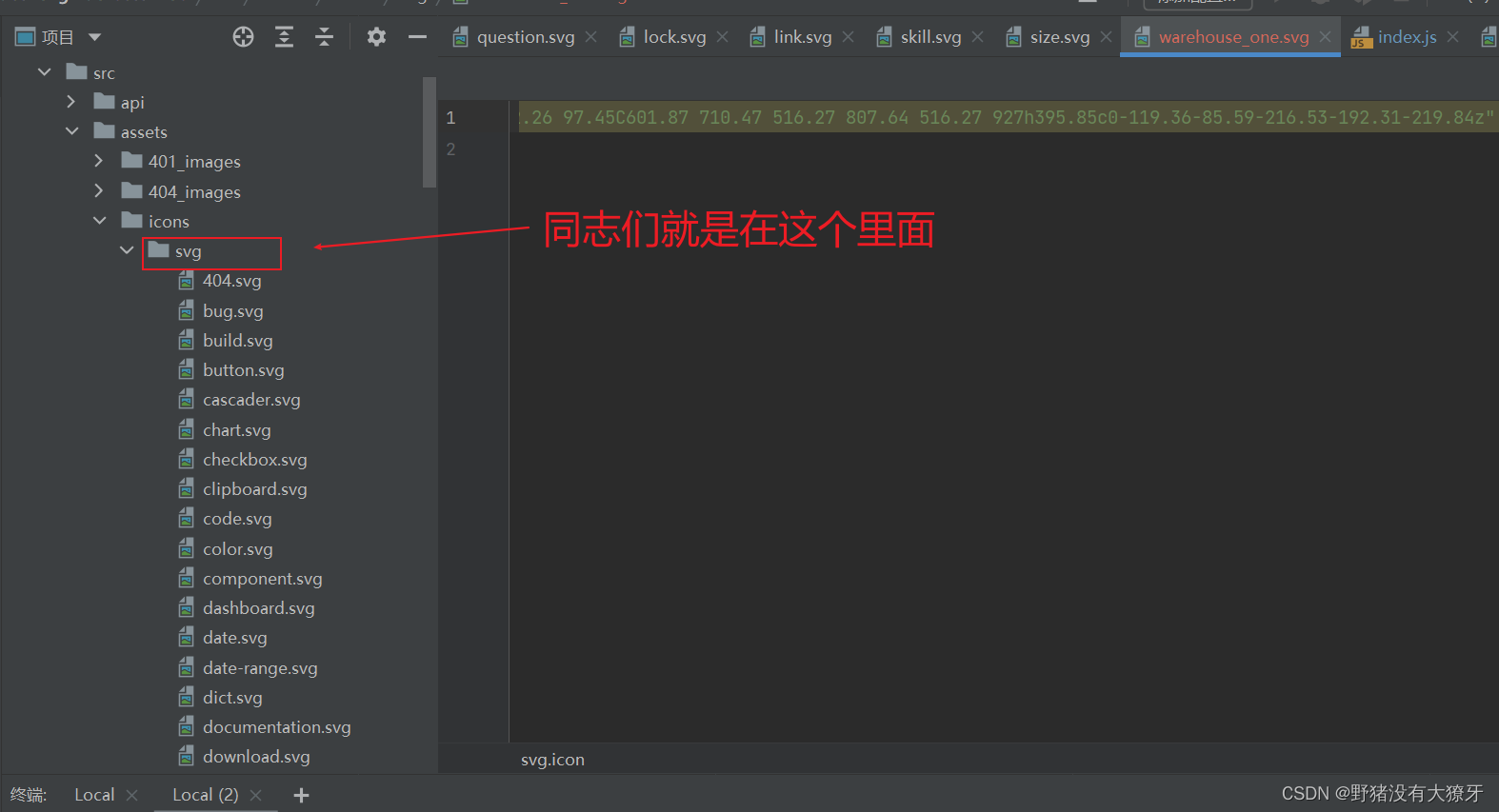This screenshot has height=812, width=1499.
Task: Close the Local terminal tab
Action: (x=131, y=795)
